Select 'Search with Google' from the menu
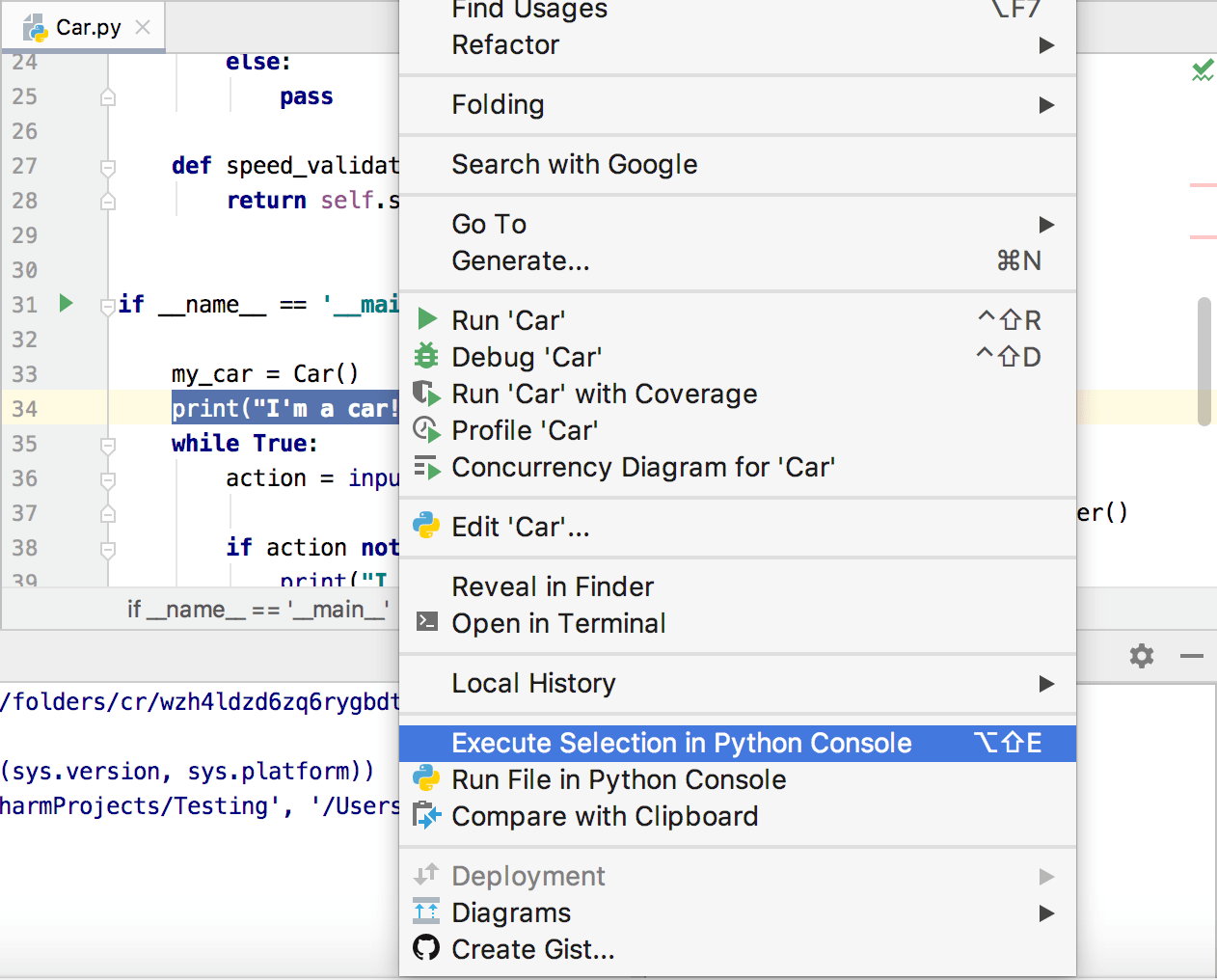This screenshot has width=1217, height=980. (575, 164)
